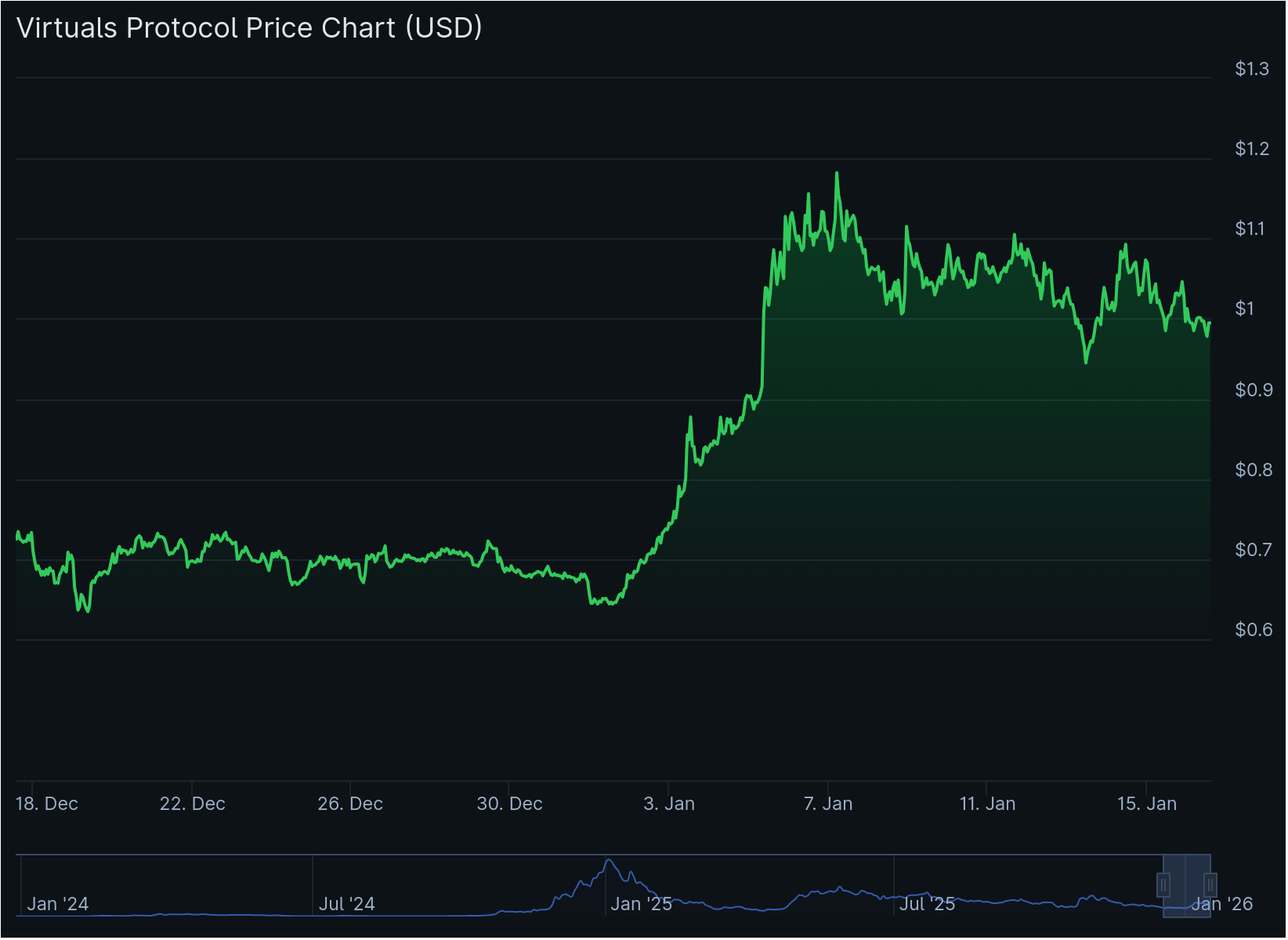
Task: Click the 18. Dec date label
Action: 47,804
